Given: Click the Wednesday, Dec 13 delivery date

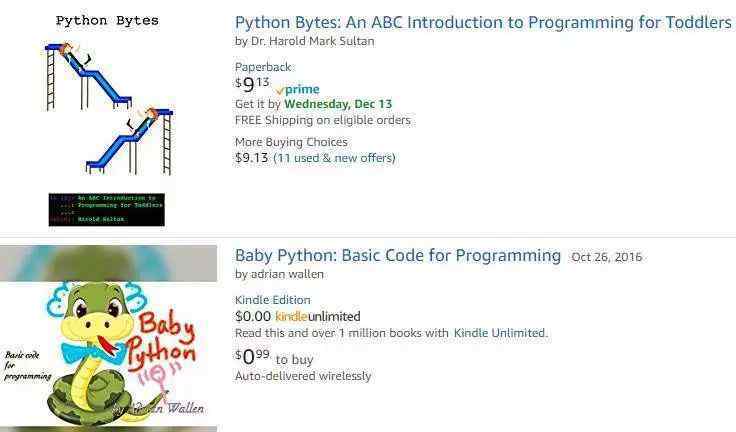Looking at the screenshot, I should pos(338,104).
